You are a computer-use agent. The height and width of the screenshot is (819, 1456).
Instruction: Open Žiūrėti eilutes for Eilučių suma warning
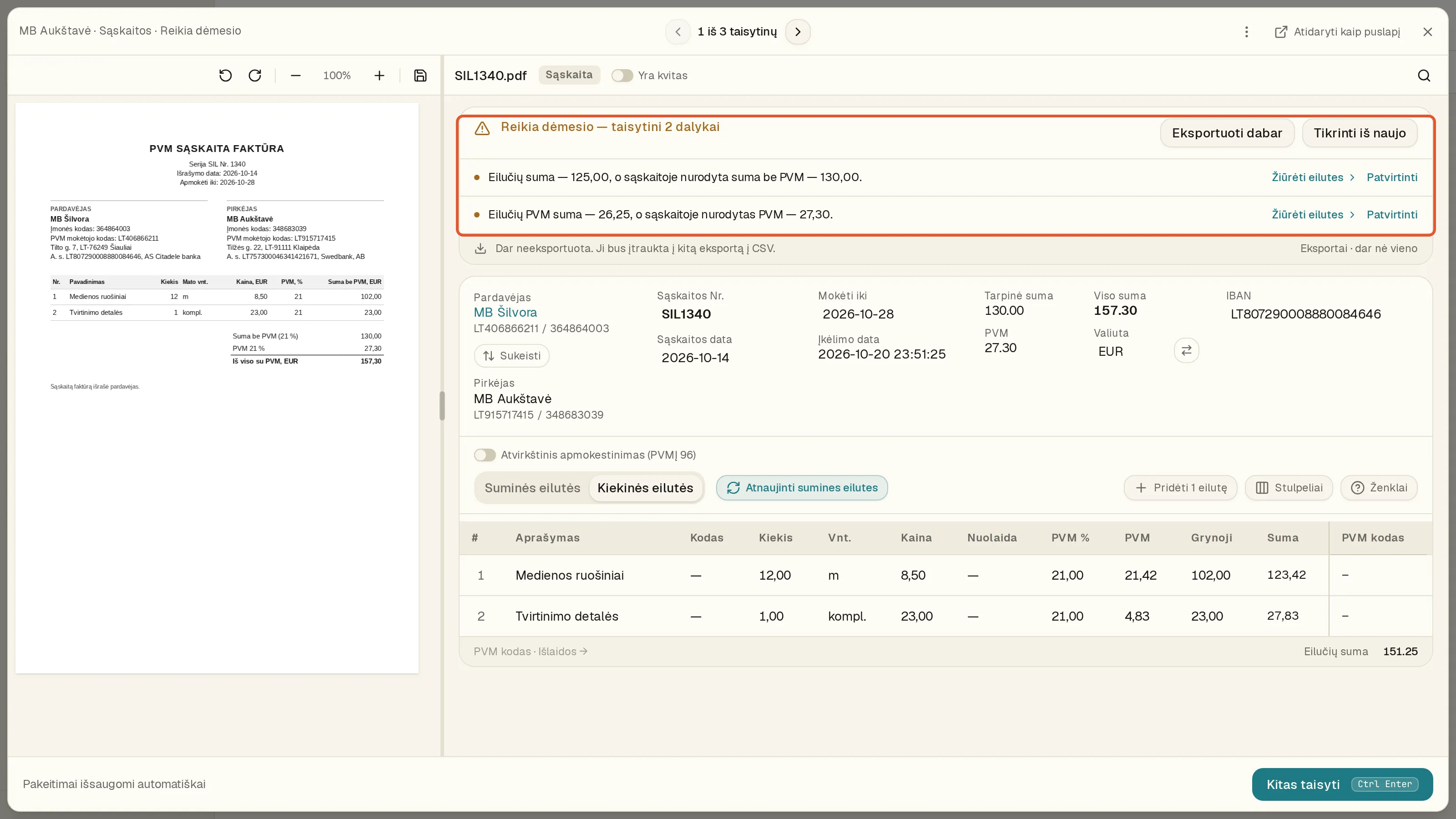point(1313,177)
